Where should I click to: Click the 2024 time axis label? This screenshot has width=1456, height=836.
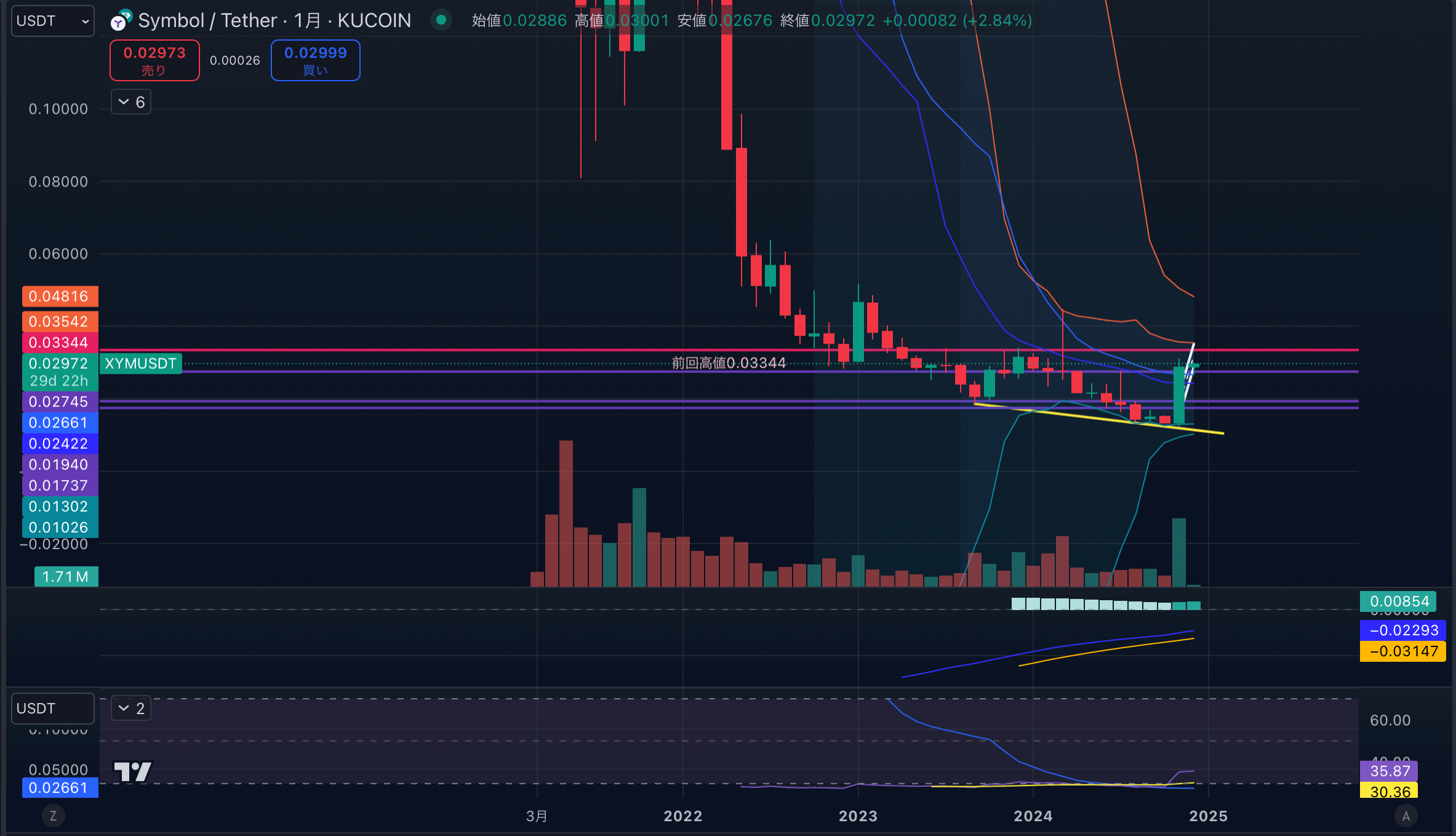1033,816
